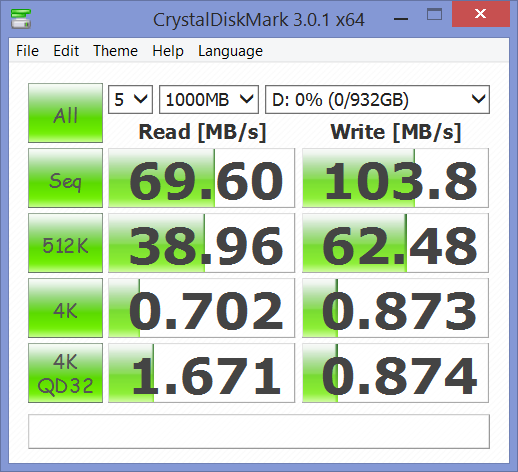This screenshot has height=472, width=518.
Task: Click the 512K write result 62.48
Action: pos(395,243)
